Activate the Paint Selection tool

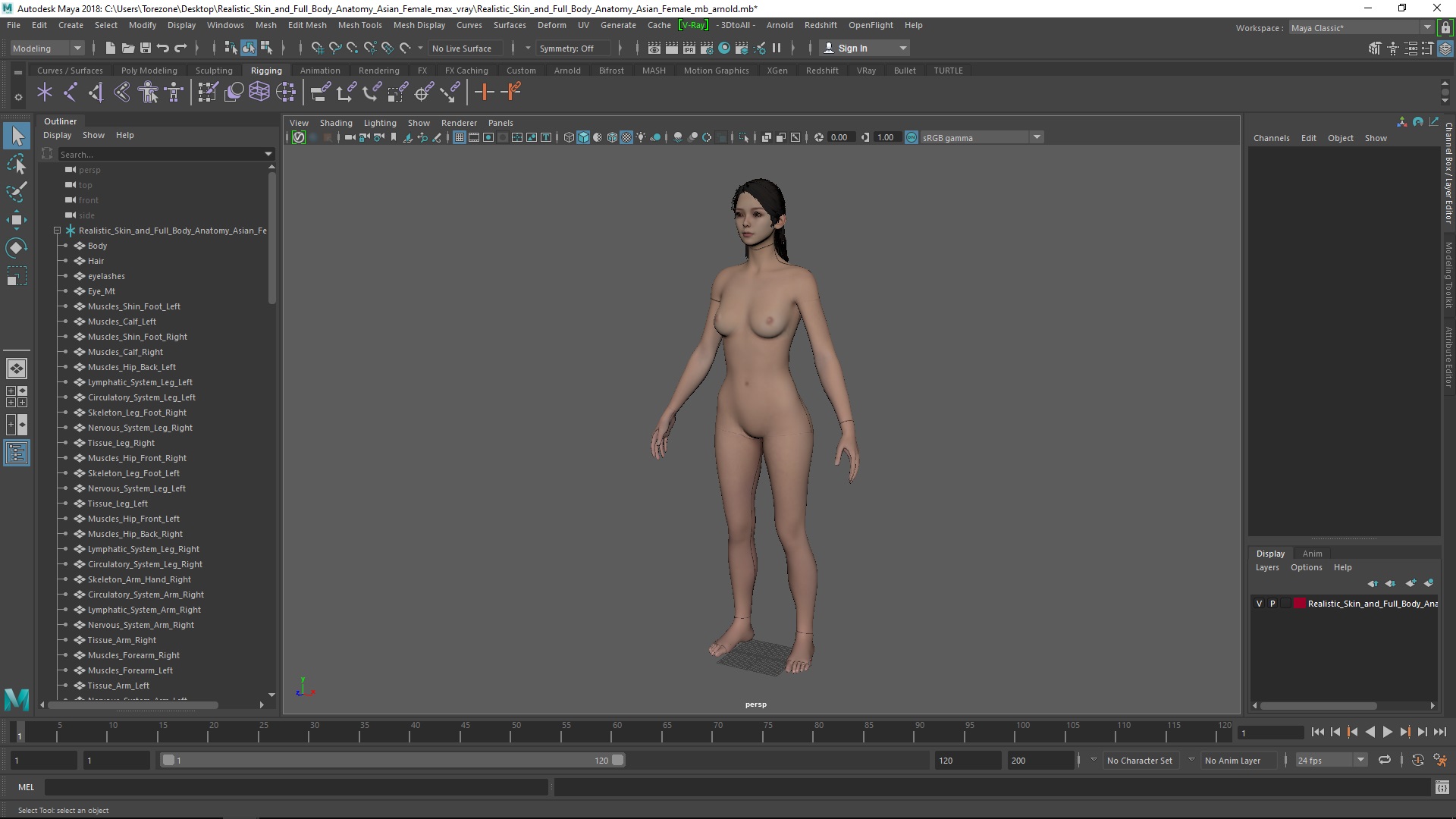(x=17, y=192)
